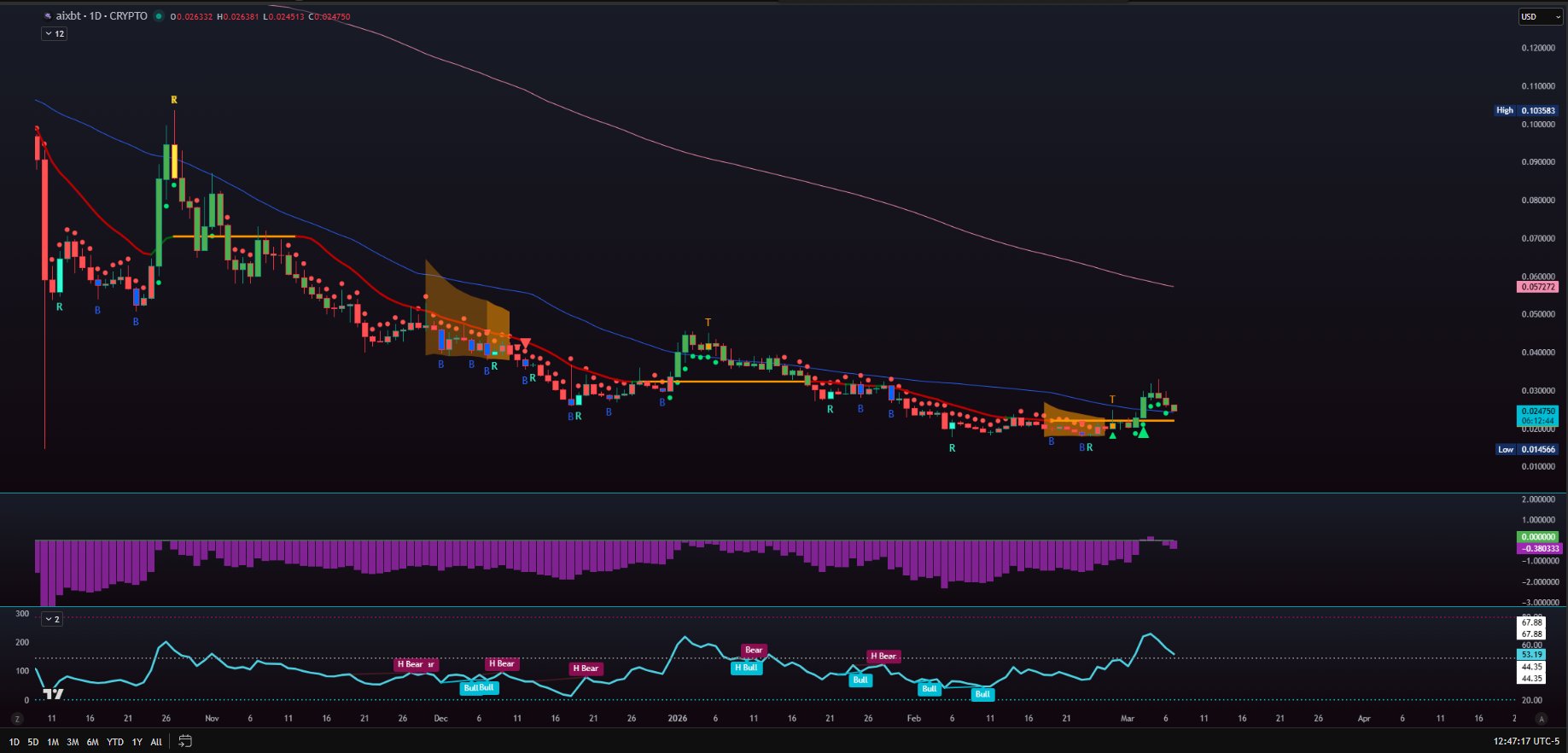Toggle auto scale with the A button
This screenshot has width=1568, height=753.
[1541, 719]
